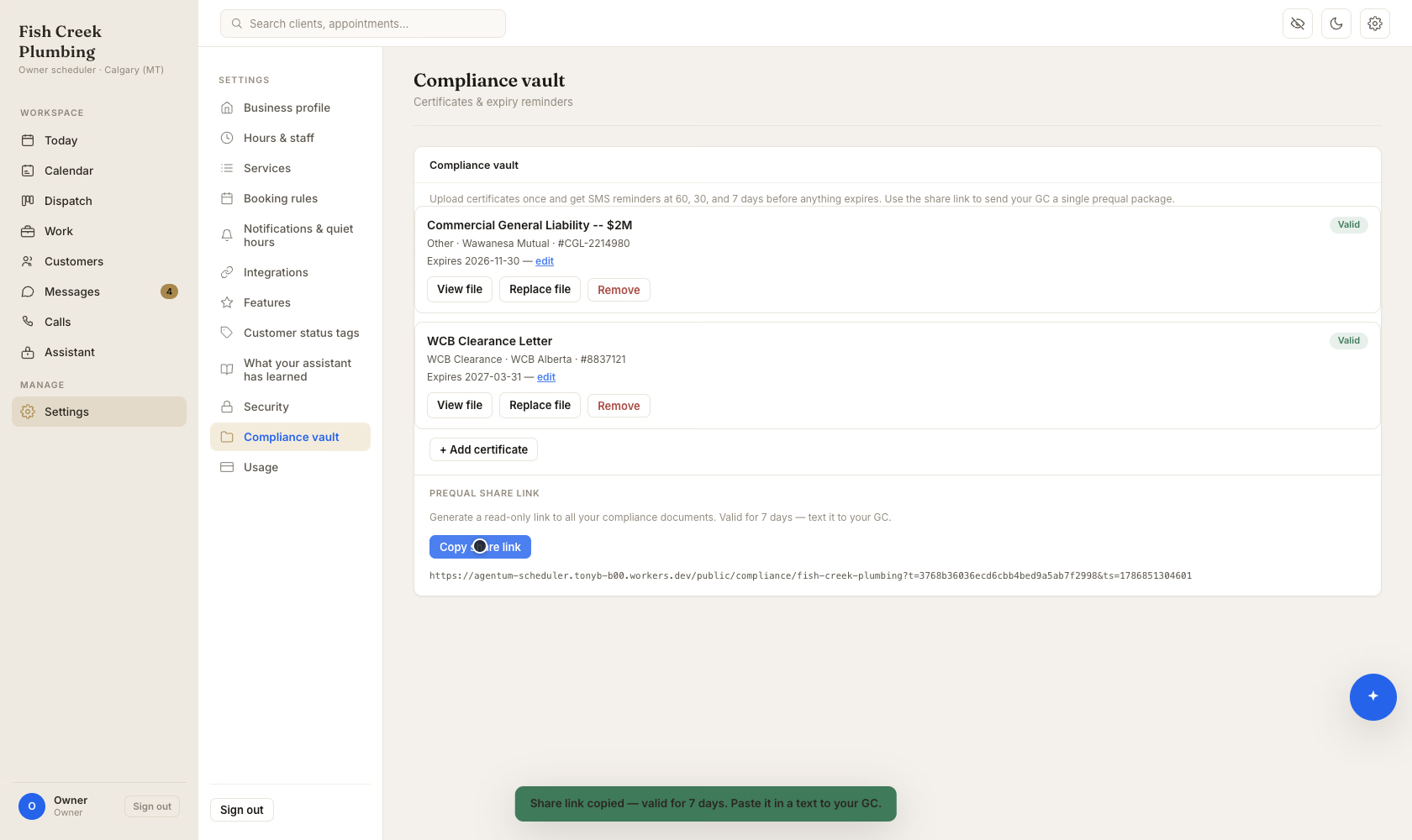Select Hours & staff settings
The width and height of the screenshot is (1412, 840).
tap(290, 138)
